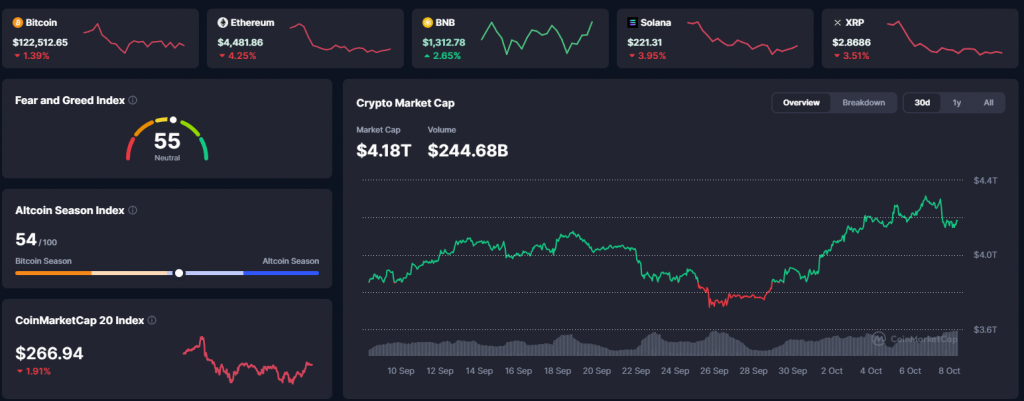The width and height of the screenshot is (1024, 401).
Task: Open the CoinMarketCap 20 Index value $266.94
Action: click(49, 353)
